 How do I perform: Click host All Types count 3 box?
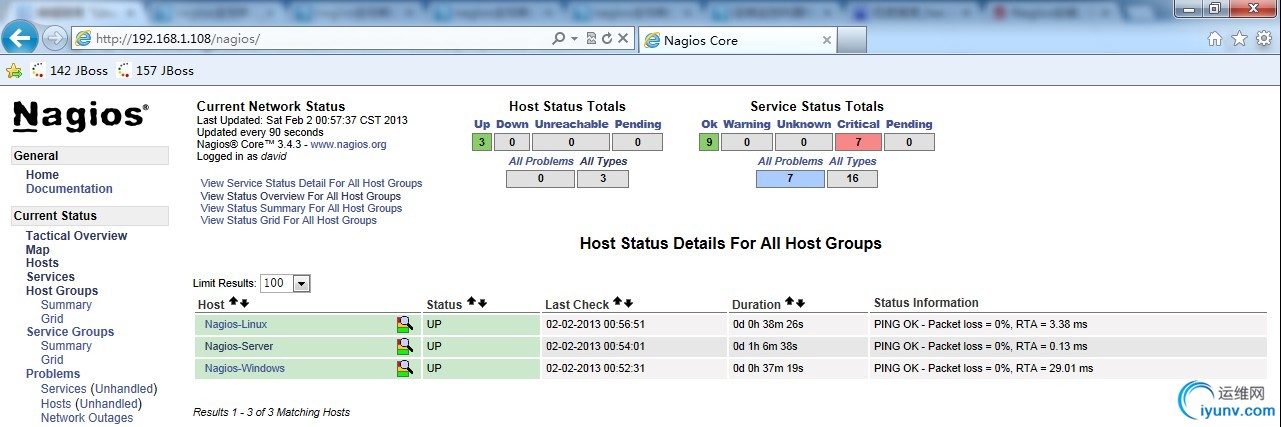coord(603,179)
